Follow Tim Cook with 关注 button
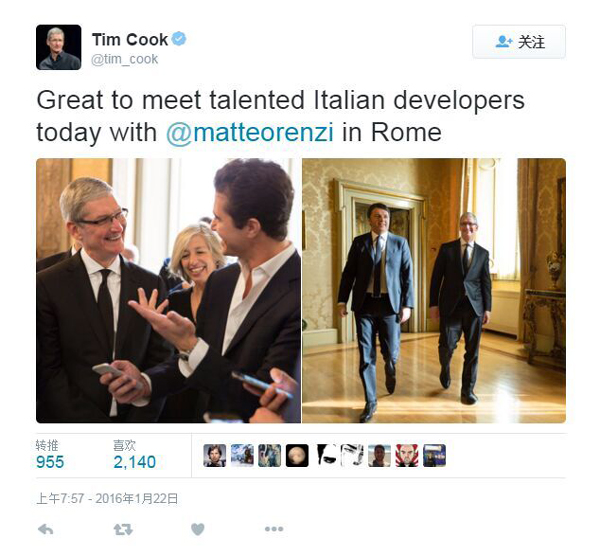Screen dimensions: 600x556 coord(519,42)
